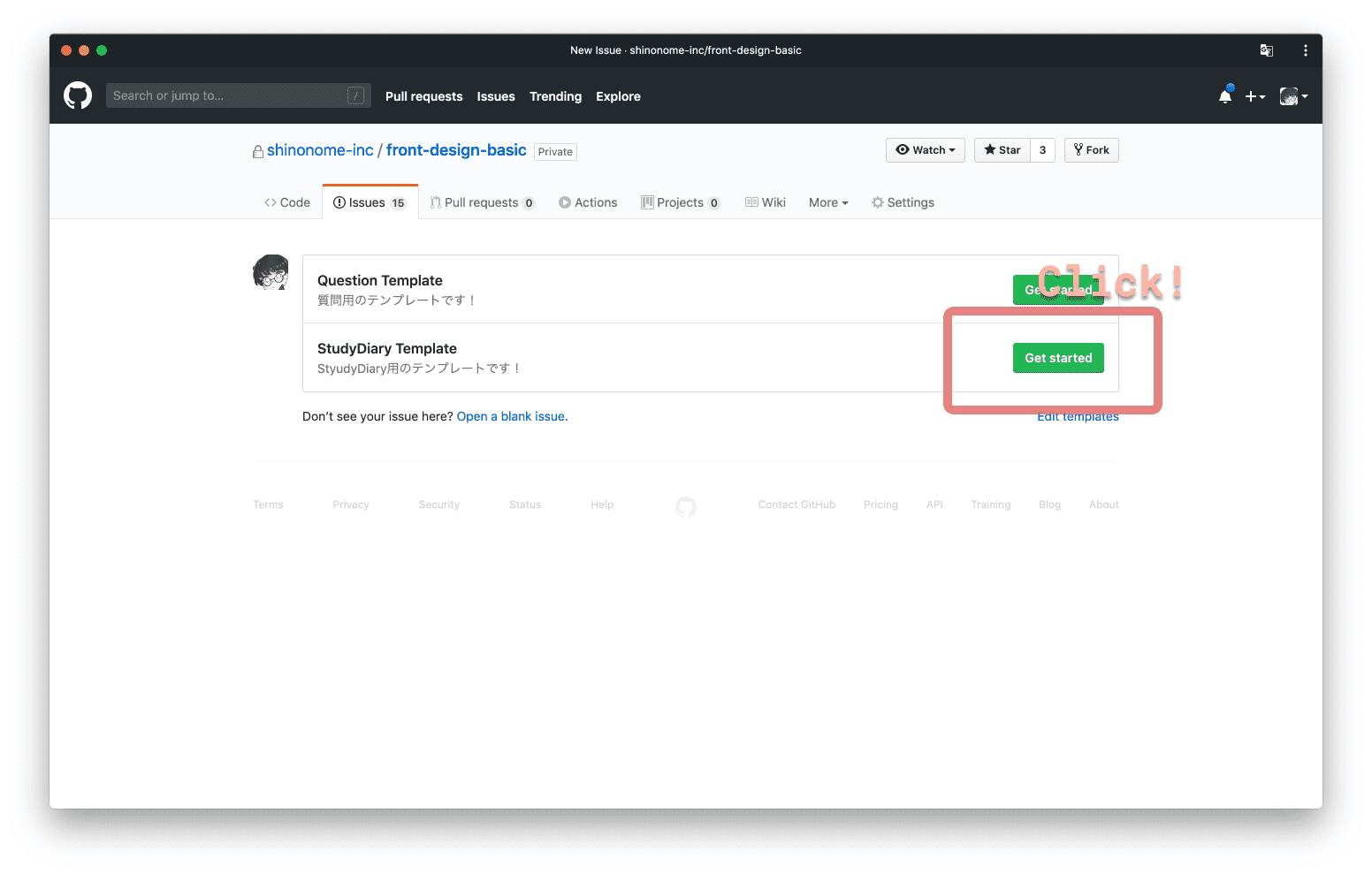Switch to the Code tab
Screen dimensions: 1372x874
[x=287, y=202]
